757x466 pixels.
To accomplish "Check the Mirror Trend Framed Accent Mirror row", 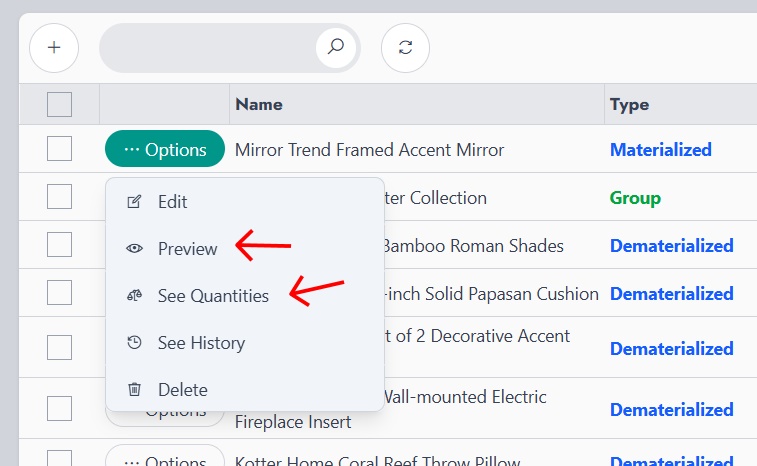I will [x=59, y=148].
